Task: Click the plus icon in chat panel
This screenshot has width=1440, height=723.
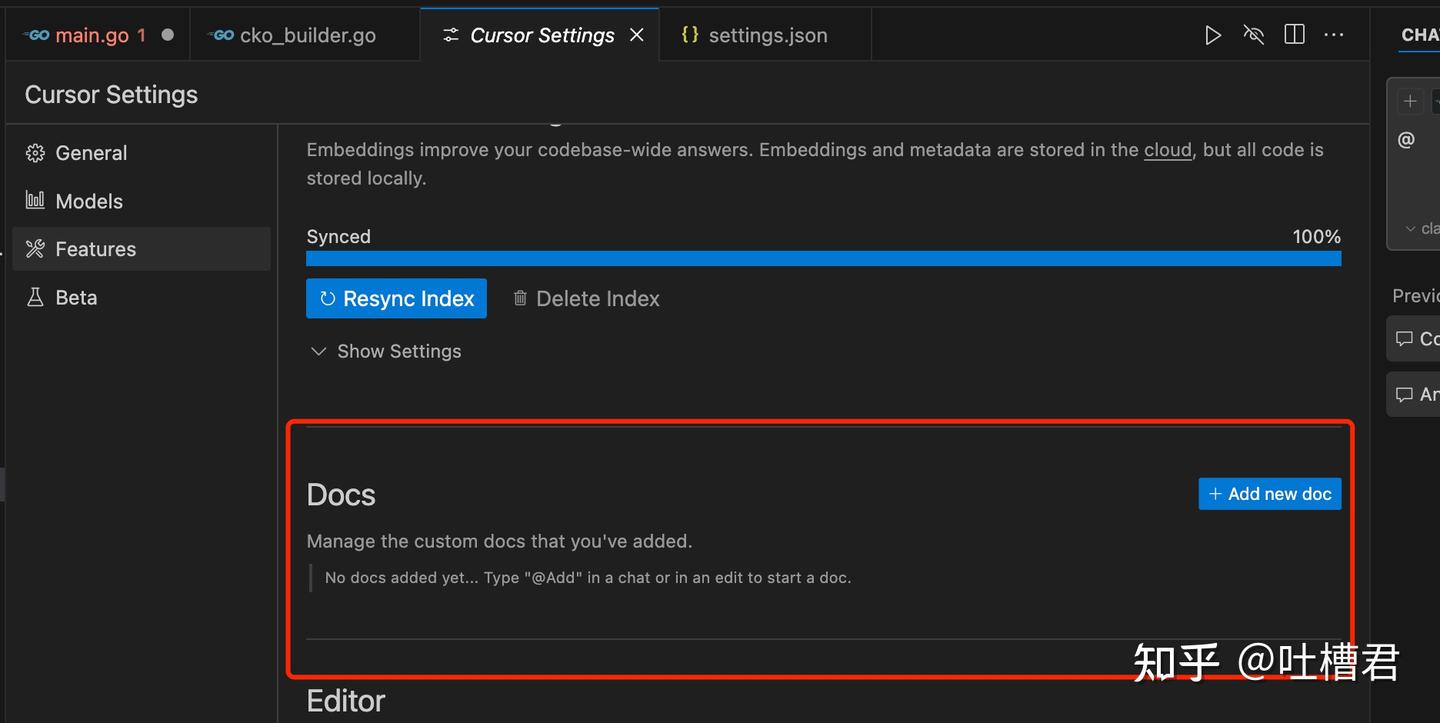Action: coord(1410,101)
